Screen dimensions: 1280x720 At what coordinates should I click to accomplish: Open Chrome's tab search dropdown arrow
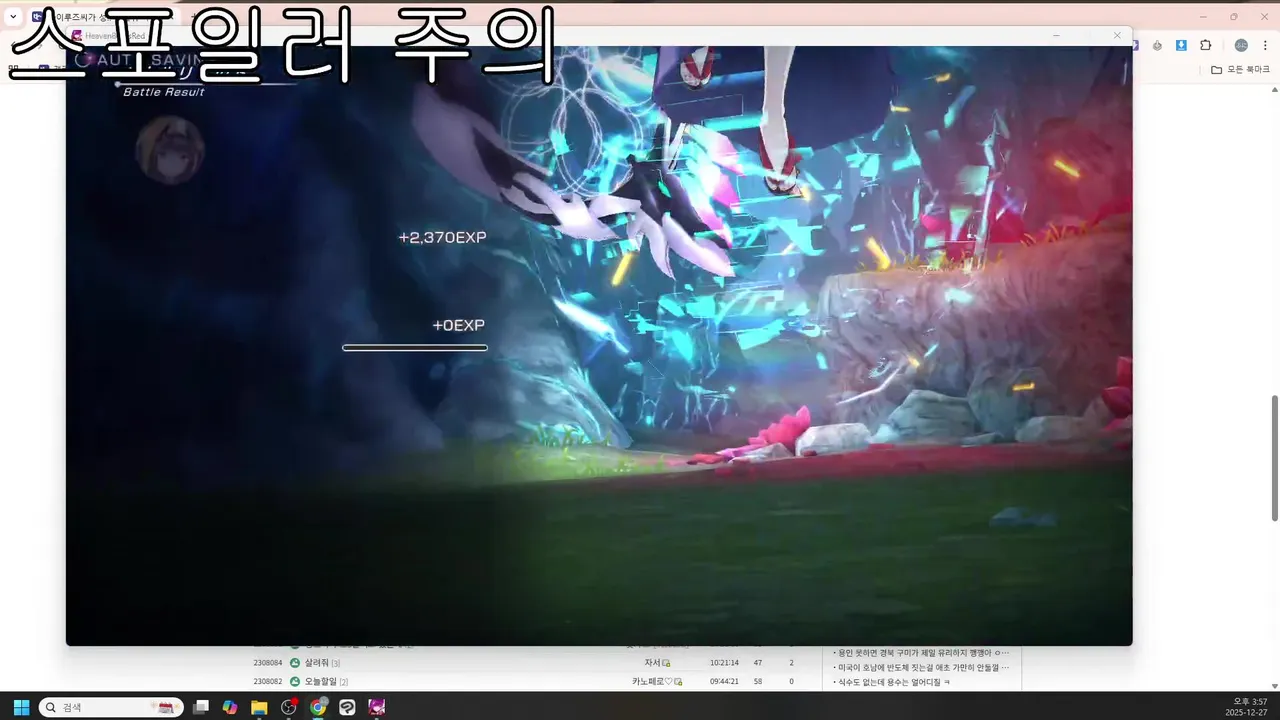click(13, 16)
